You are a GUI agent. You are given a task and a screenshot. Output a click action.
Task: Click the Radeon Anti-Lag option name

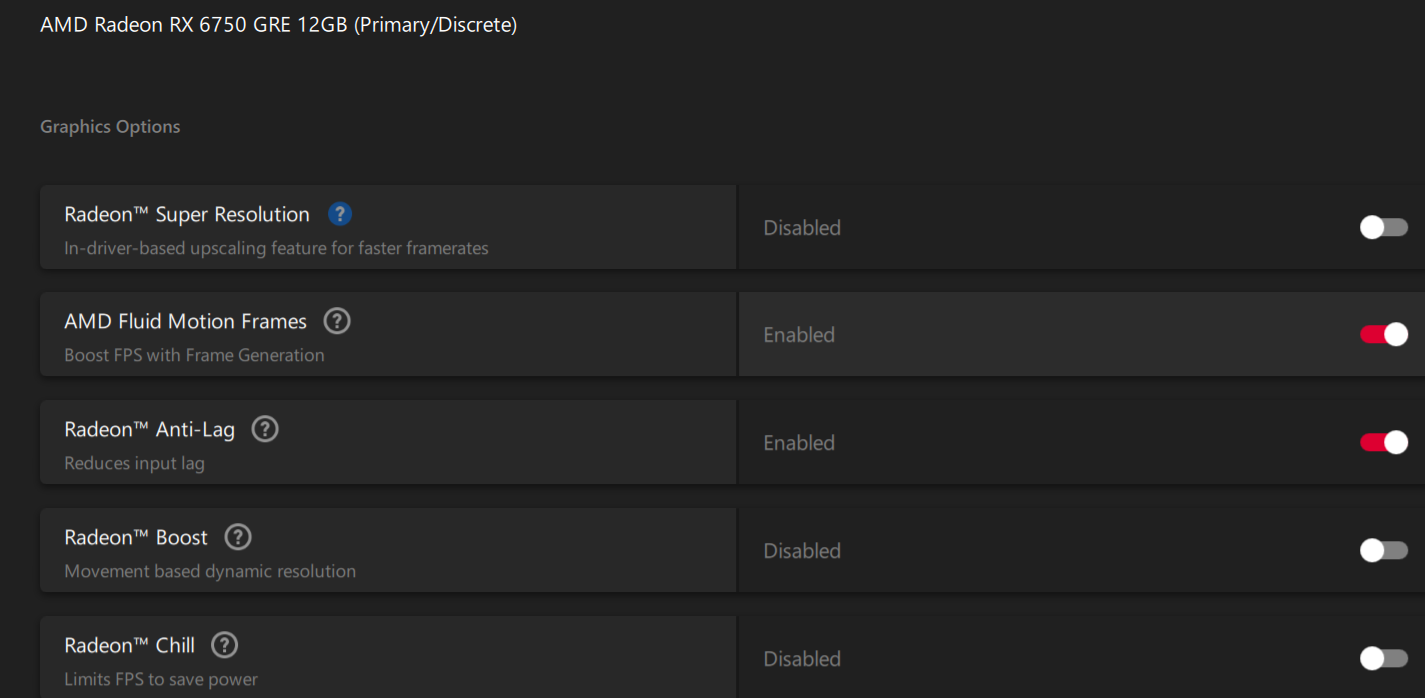[x=149, y=429]
